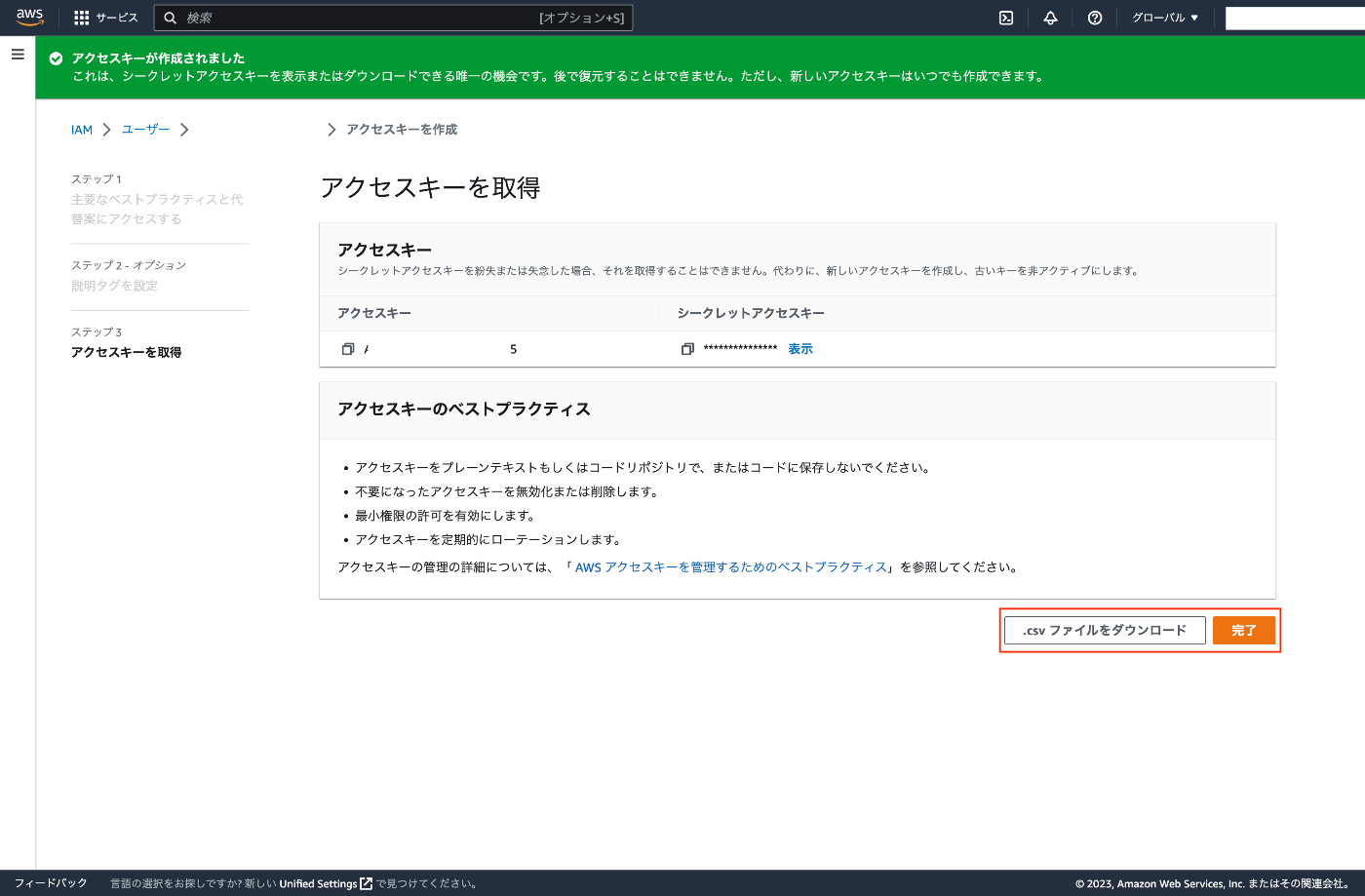Screen dimensions: 1365x896
Task: Open the AWS services grid menu
Action: pyautogui.click(x=80, y=17)
